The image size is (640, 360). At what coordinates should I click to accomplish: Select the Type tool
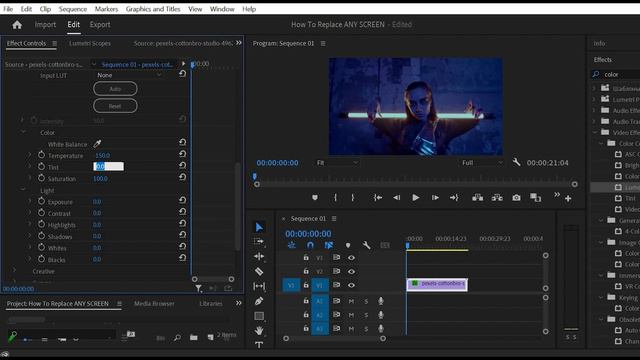coord(259,345)
